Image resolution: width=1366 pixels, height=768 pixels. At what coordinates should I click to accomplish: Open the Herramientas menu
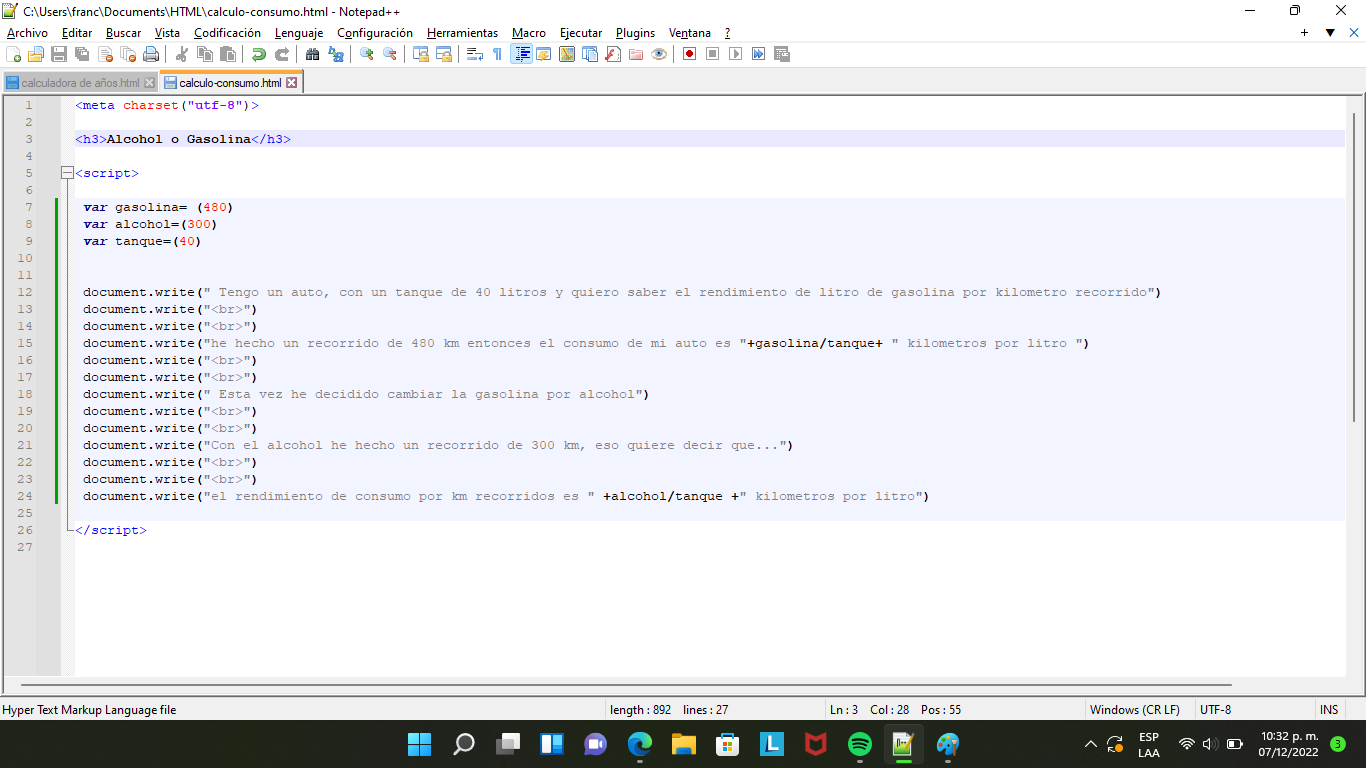[x=462, y=33]
